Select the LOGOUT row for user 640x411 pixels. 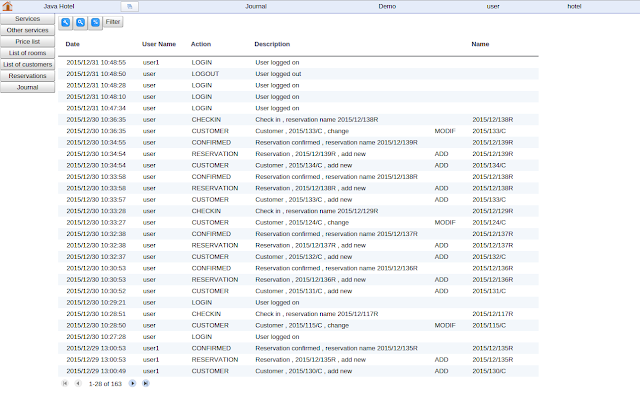tap(298, 74)
